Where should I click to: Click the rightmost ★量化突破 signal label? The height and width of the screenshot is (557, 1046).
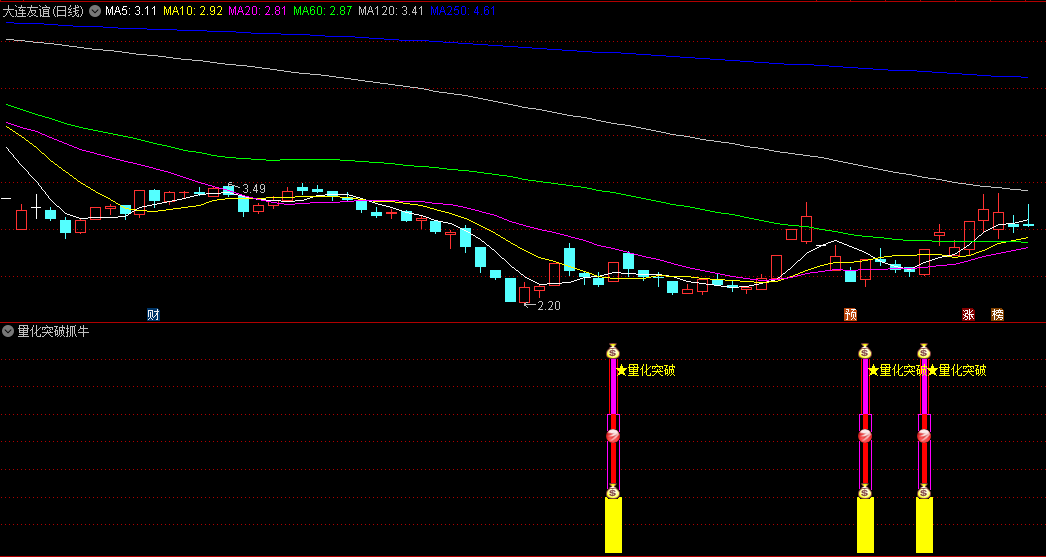click(x=957, y=370)
